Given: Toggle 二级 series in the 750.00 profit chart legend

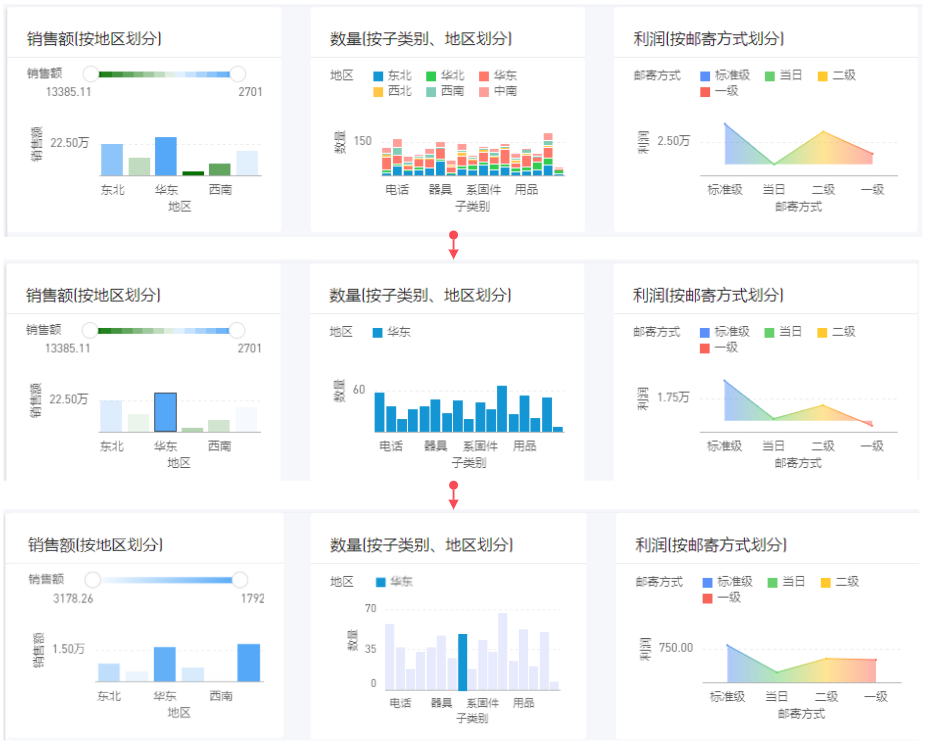Looking at the screenshot, I should point(825,582).
